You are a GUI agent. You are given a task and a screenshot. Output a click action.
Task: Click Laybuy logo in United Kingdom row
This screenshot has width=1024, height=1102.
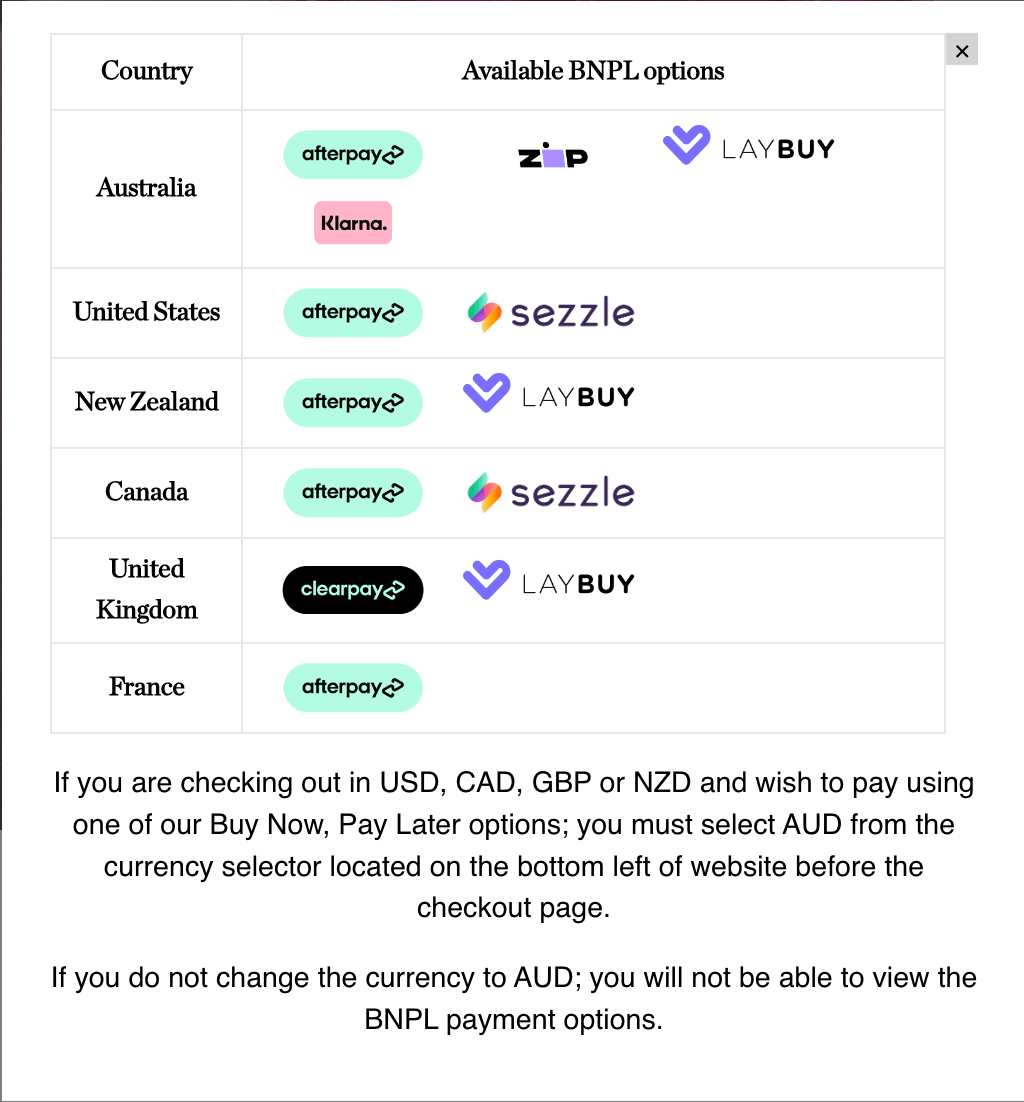point(549,582)
